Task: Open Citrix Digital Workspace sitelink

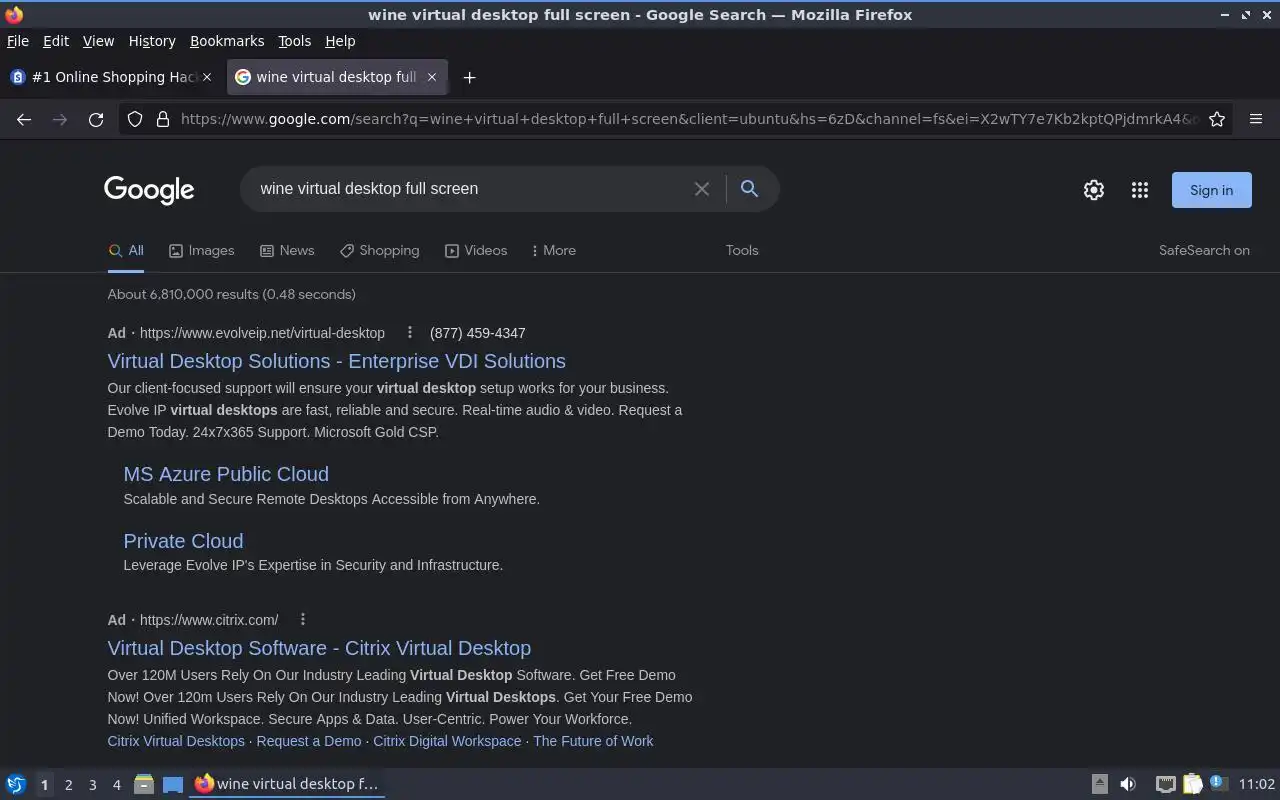Action: 447,741
